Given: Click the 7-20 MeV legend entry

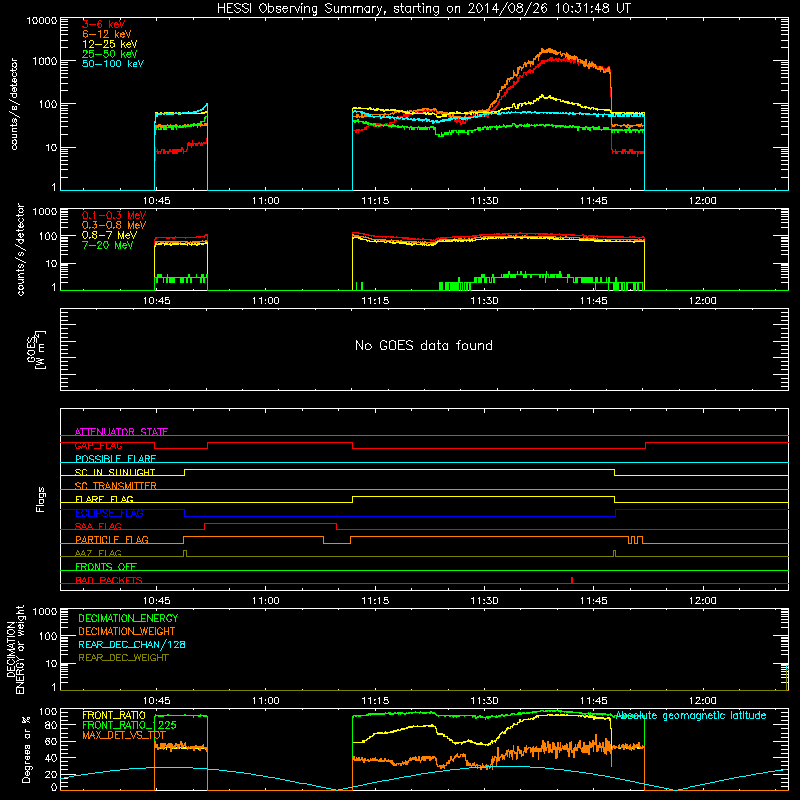Looking at the screenshot, I should point(107,245).
